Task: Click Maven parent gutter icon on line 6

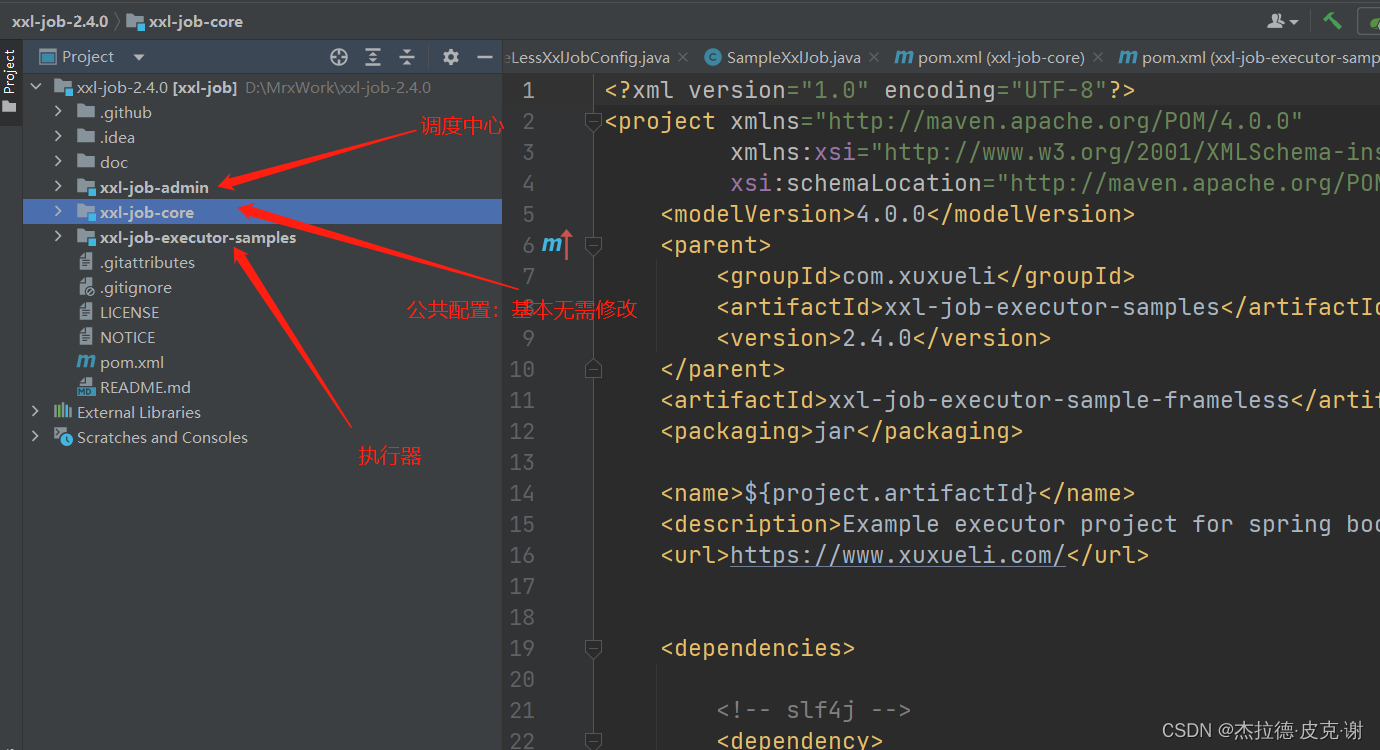Action: (x=557, y=244)
